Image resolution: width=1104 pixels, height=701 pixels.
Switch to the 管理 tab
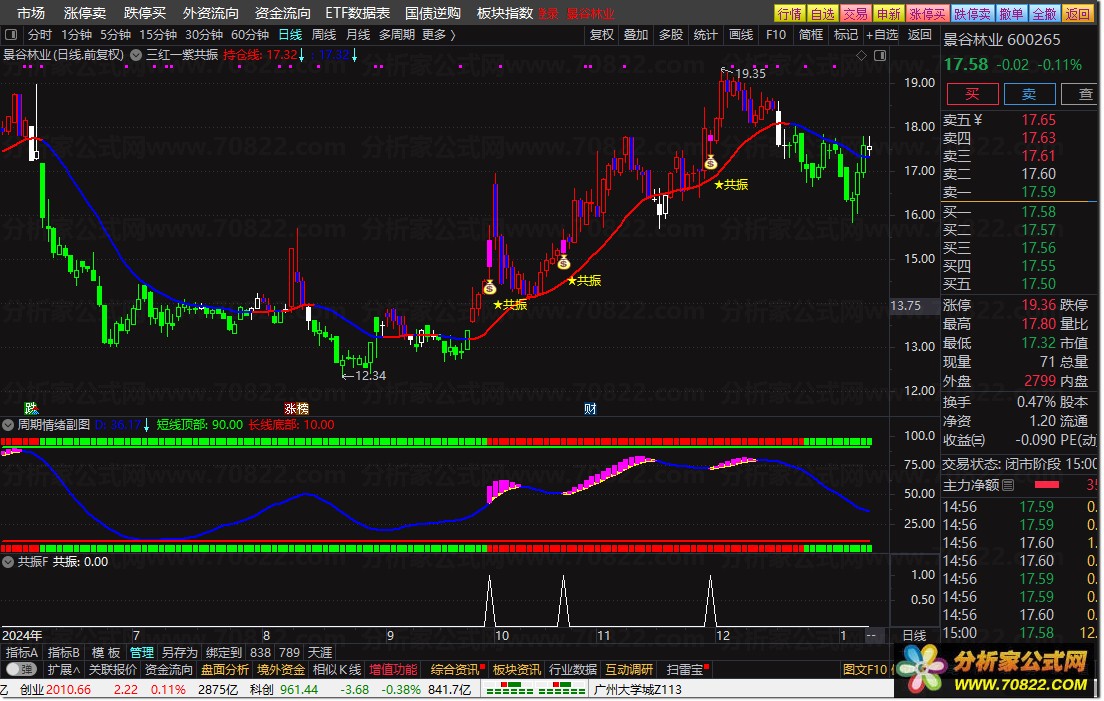pos(142,652)
